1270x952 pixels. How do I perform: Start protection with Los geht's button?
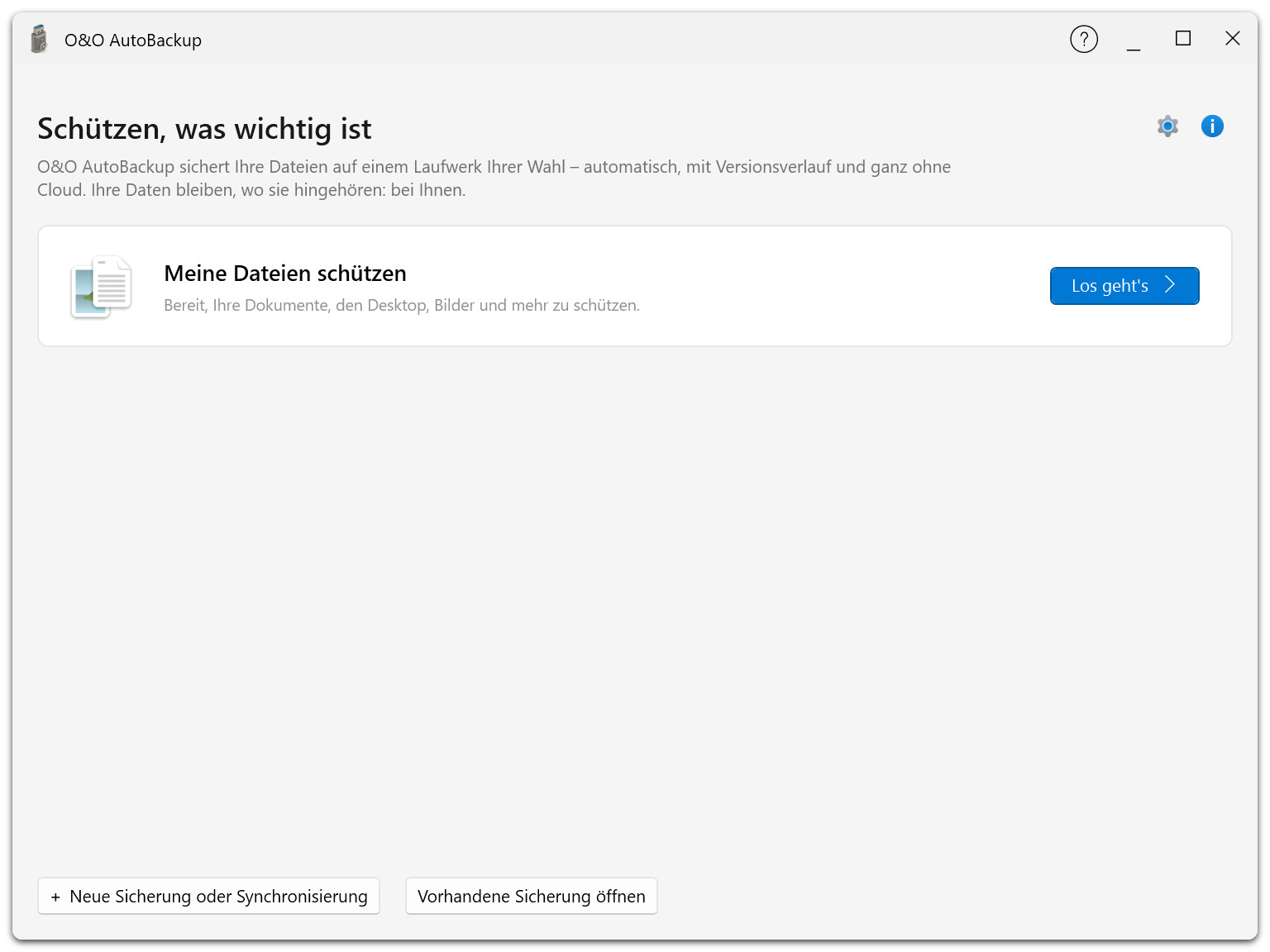point(1124,286)
